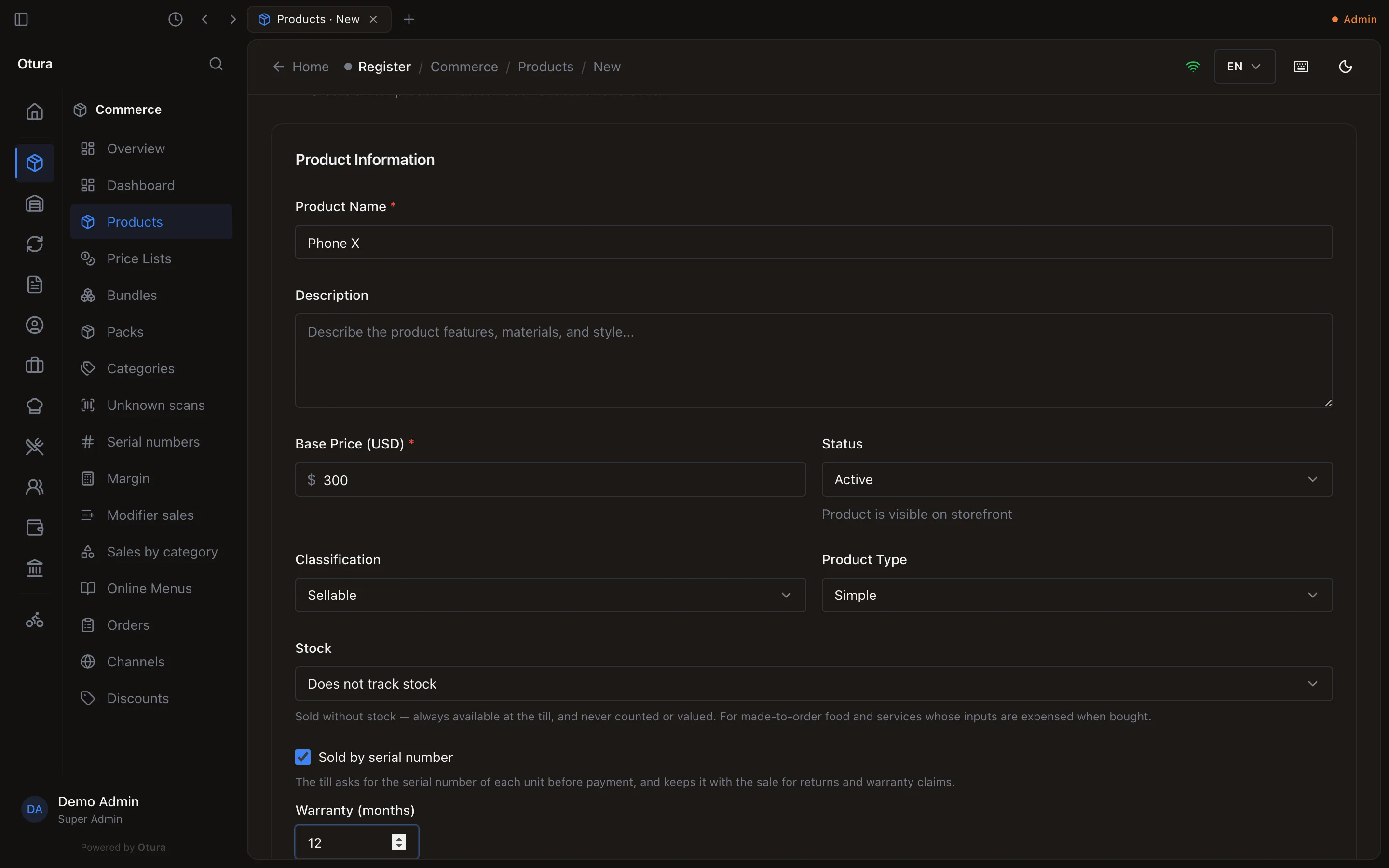This screenshot has height=868, width=1389.
Task: Open the home icon in the rail
Action: (34, 111)
